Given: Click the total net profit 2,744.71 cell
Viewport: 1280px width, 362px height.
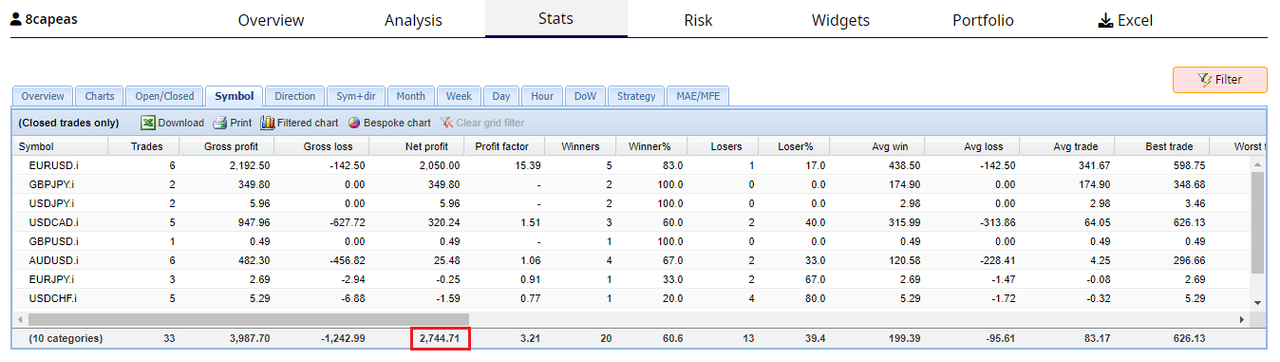Looking at the screenshot, I should tap(440, 339).
